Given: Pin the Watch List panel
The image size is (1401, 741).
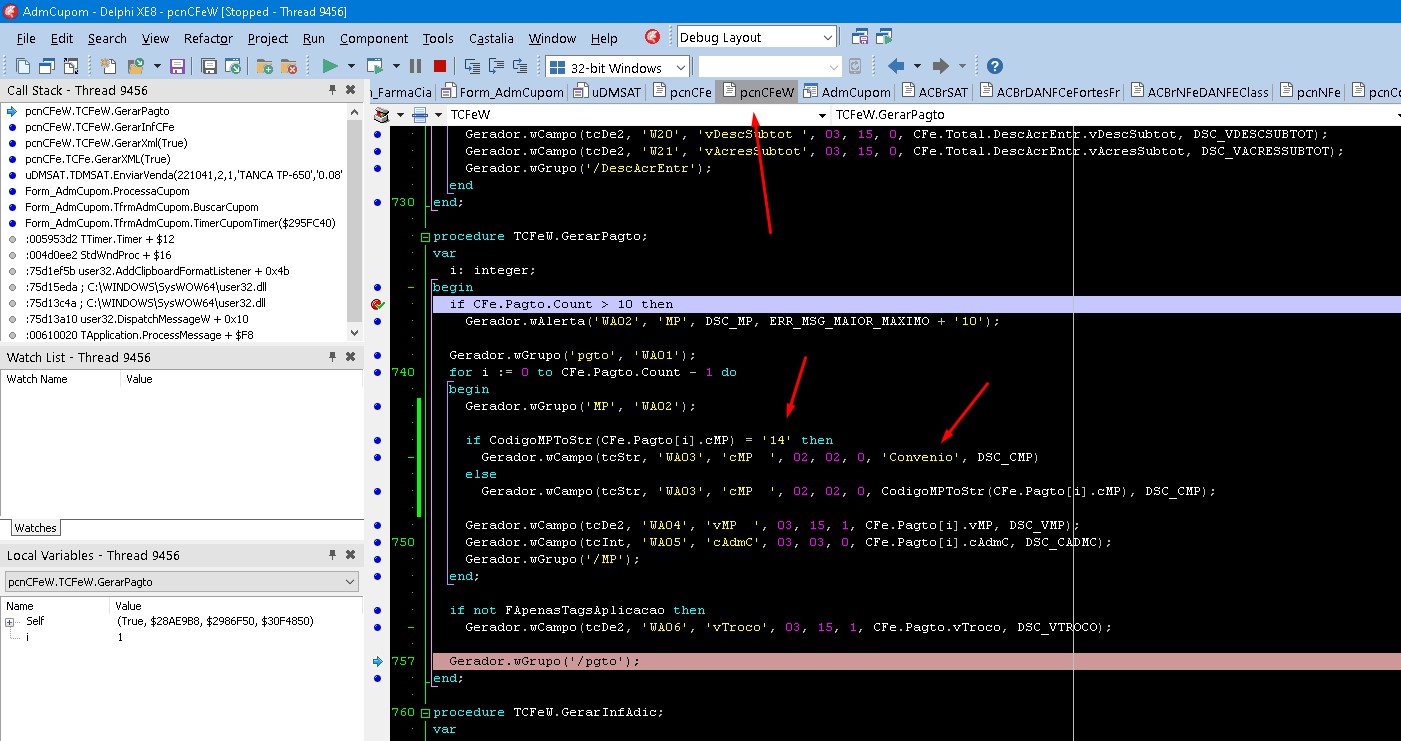Looking at the screenshot, I should tap(333, 357).
